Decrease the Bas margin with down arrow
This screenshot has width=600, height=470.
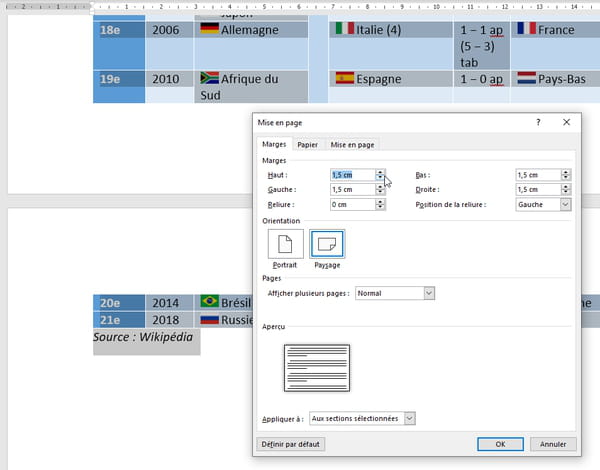point(566,178)
